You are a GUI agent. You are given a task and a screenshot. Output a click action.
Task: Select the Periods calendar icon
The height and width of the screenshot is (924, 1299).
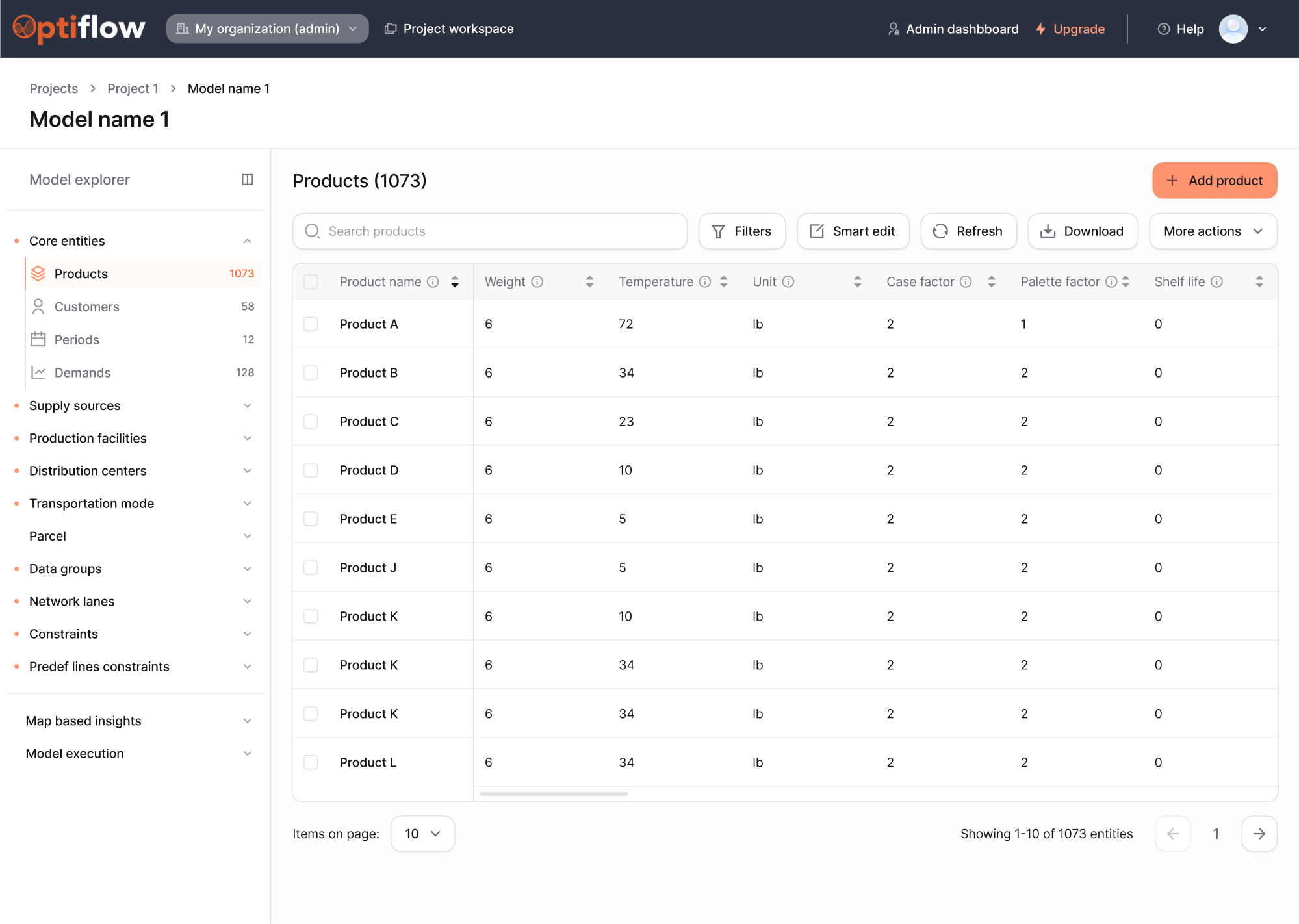click(x=38, y=339)
